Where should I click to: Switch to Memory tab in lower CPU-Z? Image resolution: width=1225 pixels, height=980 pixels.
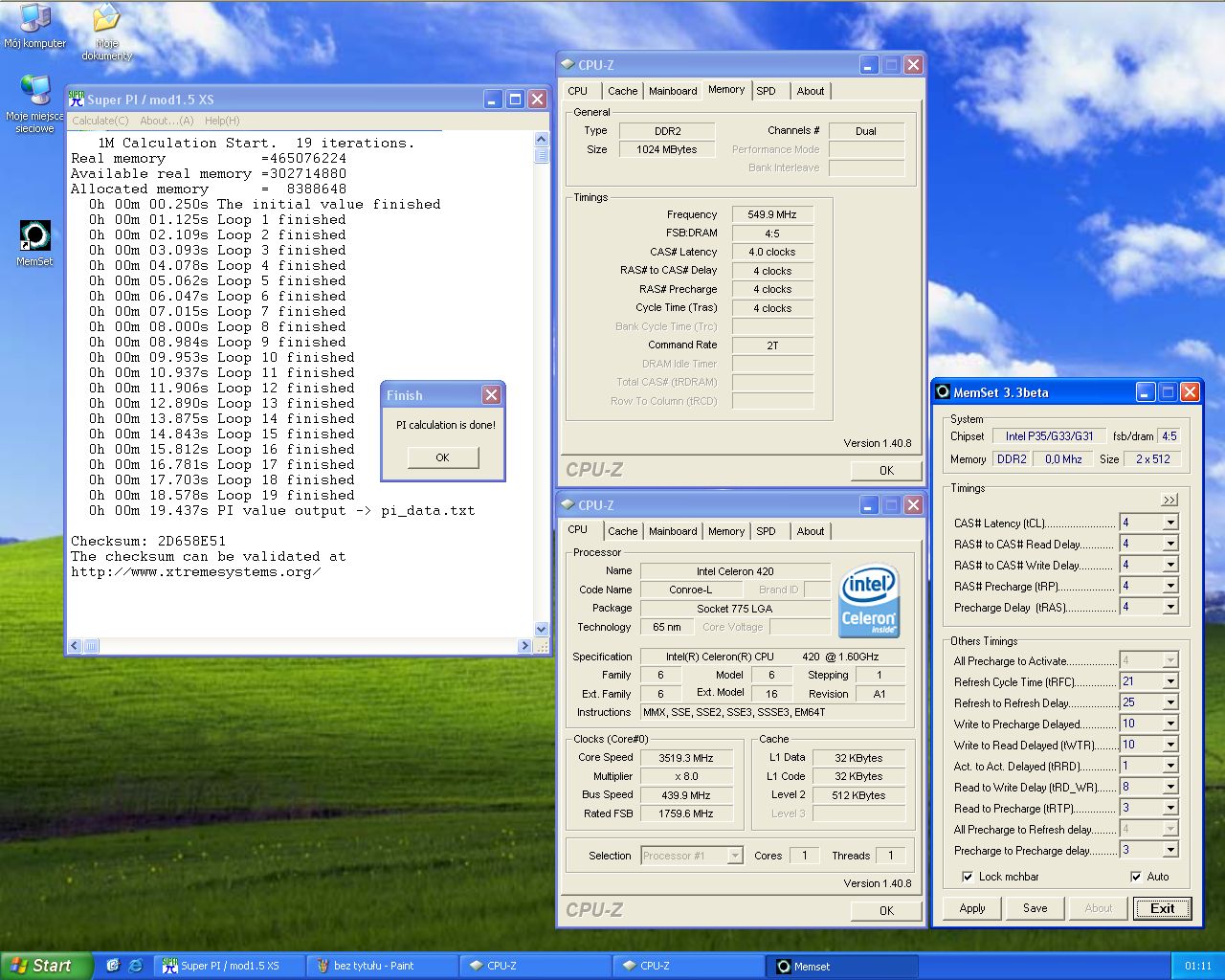(x=726, y=531)
